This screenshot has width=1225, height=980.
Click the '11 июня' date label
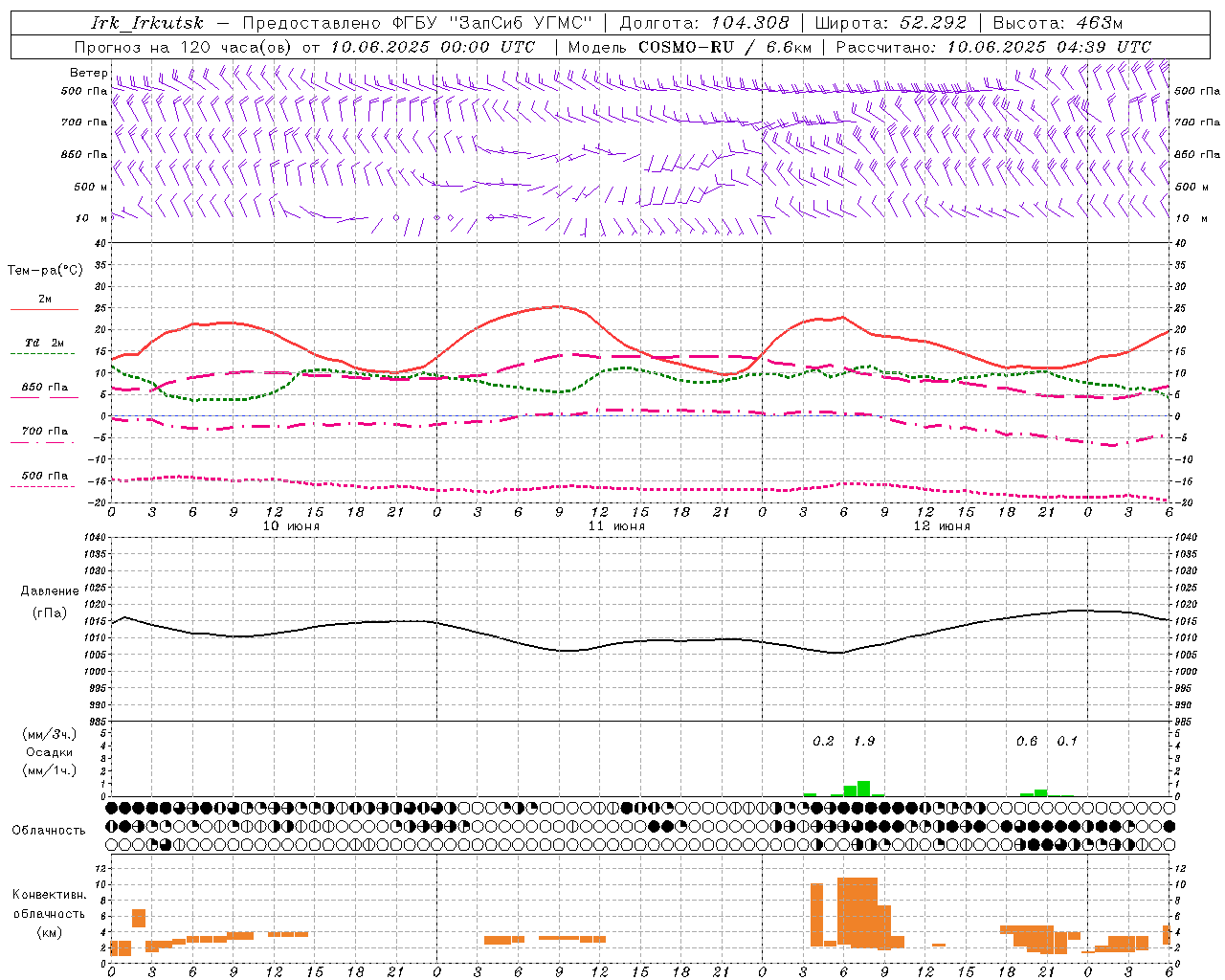616,526
